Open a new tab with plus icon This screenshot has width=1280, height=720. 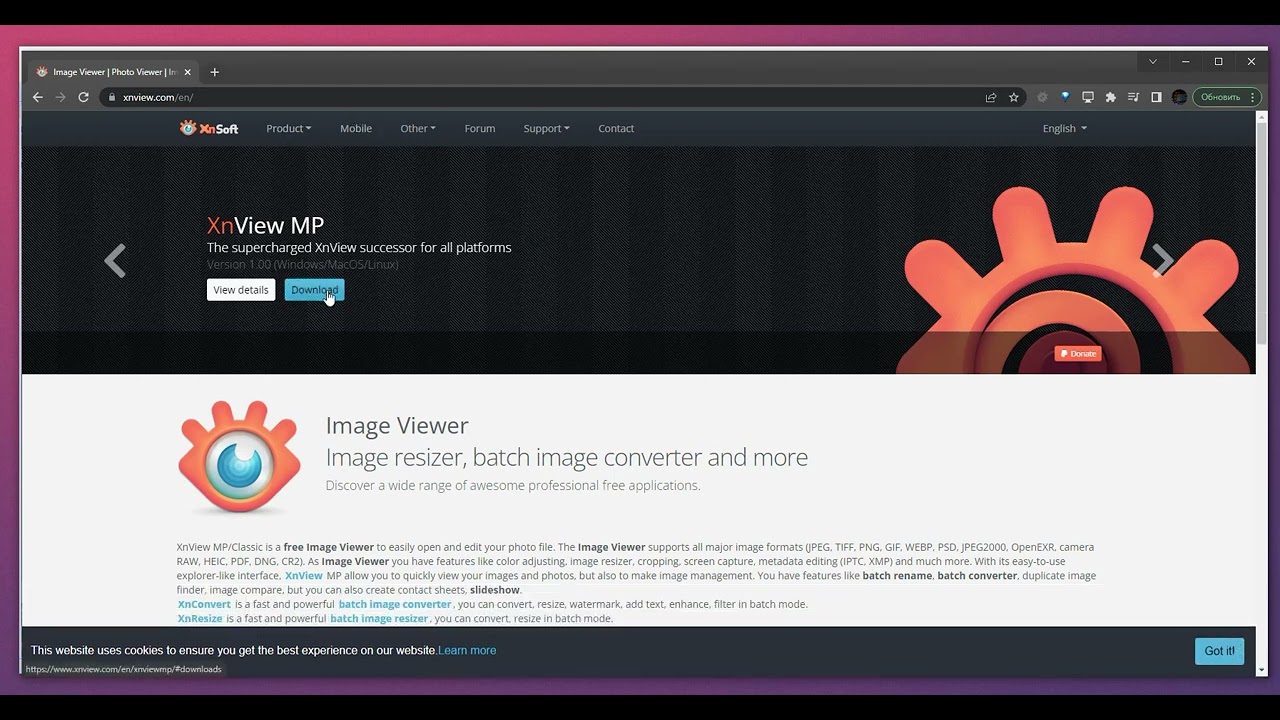tap(214, 72)
